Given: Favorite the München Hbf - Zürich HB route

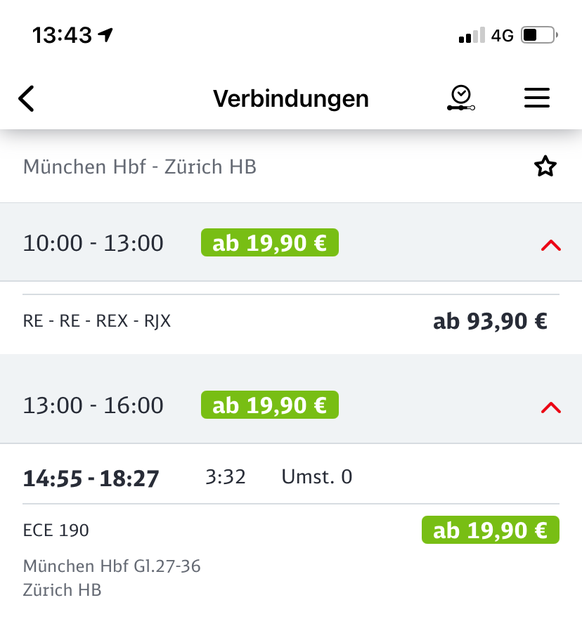Looking at the screenshot, I should [545, 166].
